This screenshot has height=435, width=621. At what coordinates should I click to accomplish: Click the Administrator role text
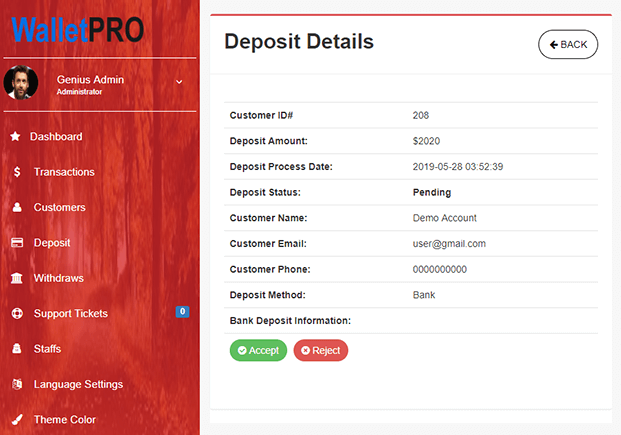click(x=79, y=92)
